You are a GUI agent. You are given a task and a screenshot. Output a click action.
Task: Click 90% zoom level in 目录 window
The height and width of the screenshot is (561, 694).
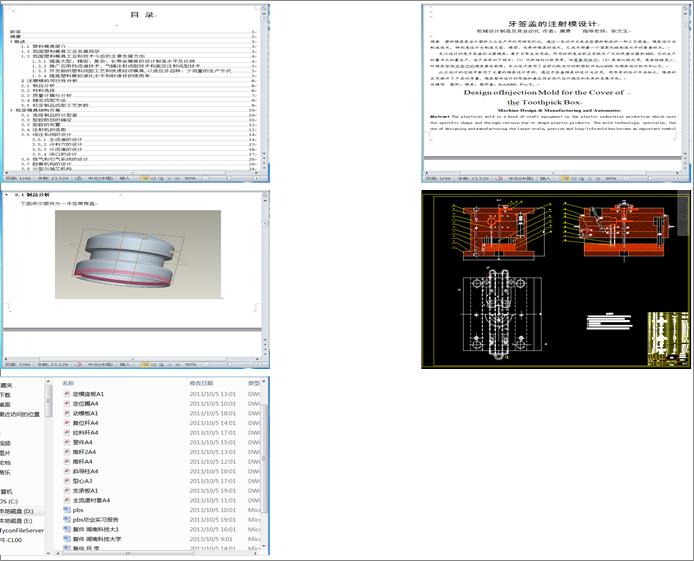(190, 178)
